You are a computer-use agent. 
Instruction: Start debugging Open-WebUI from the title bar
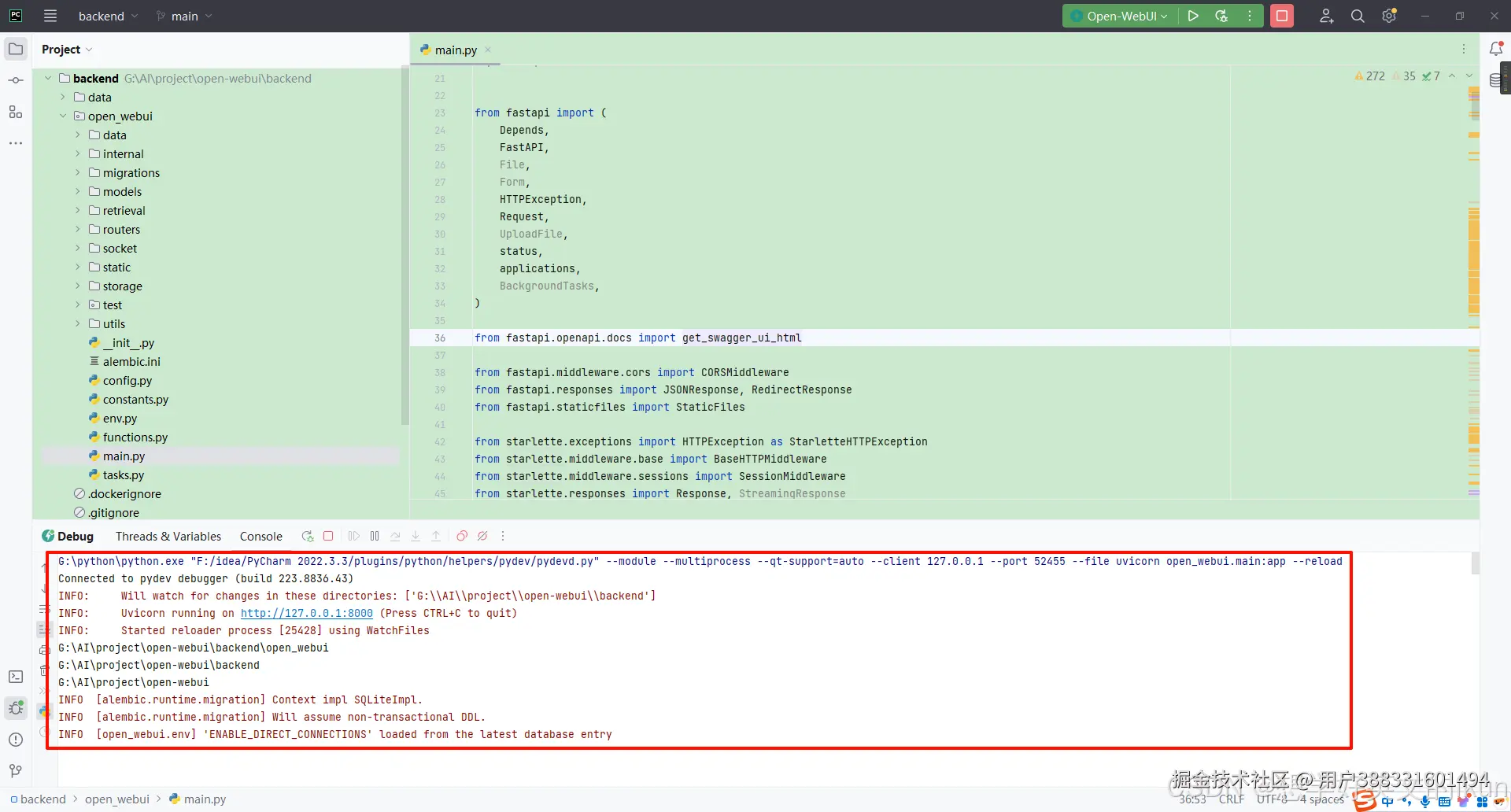point(1221,16)
